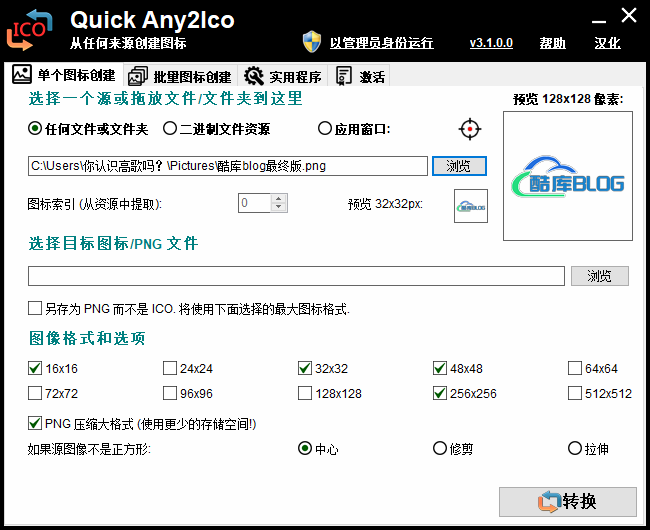Viewport: 650px width, 530px height.
Task: Click 浏览 button for target file
Action: [x=599, y=276]
